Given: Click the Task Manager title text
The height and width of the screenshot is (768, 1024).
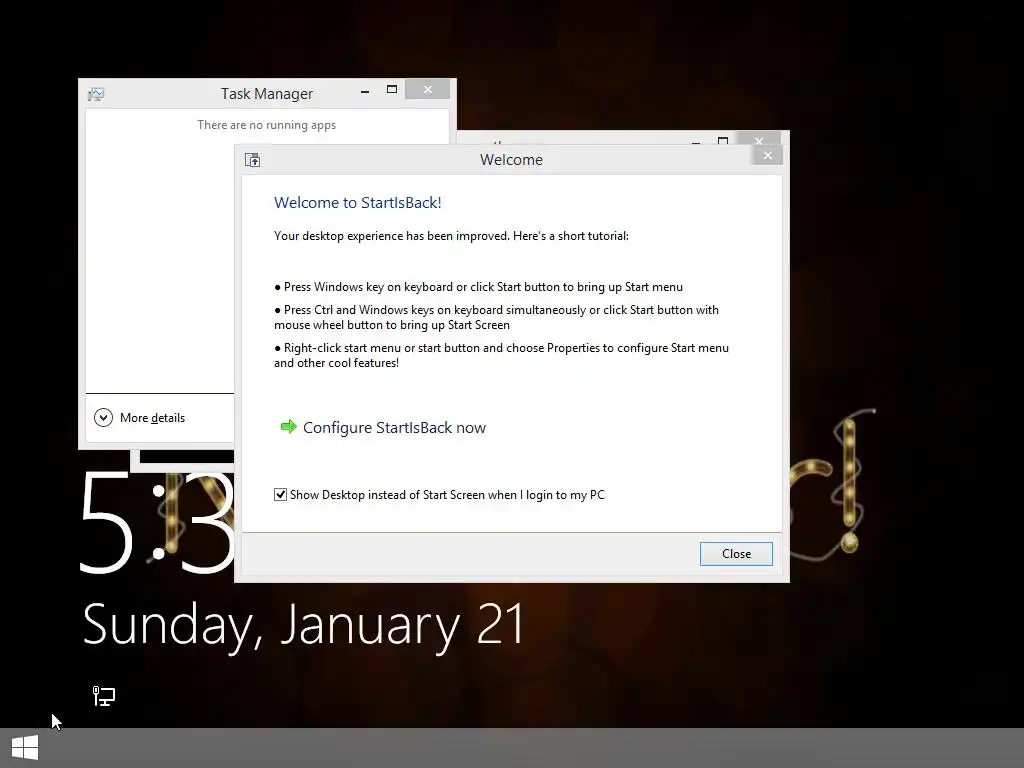Looking at the screenshot, I should pos(266,94).
